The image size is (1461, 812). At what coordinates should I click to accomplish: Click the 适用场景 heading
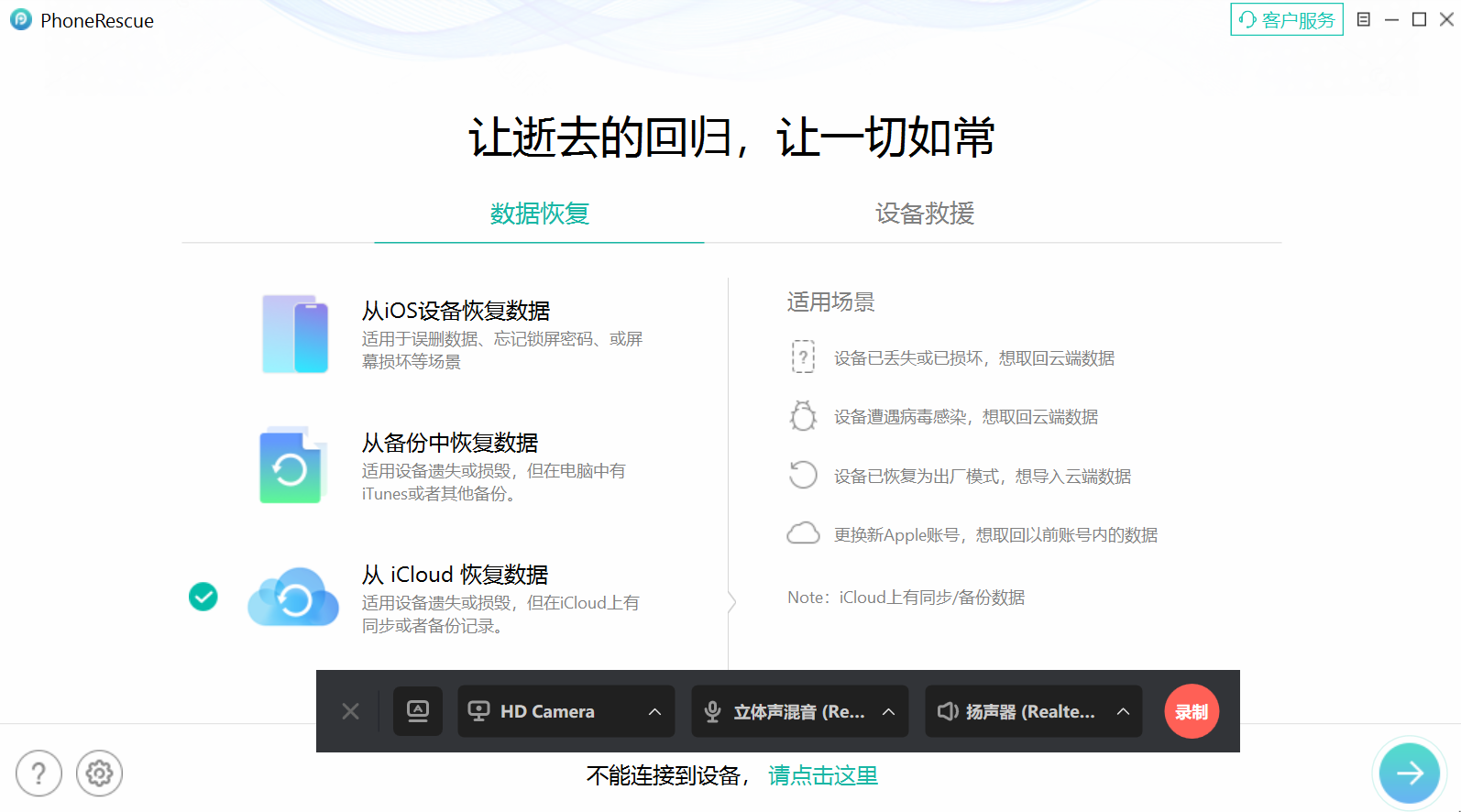tap(830, 302)
